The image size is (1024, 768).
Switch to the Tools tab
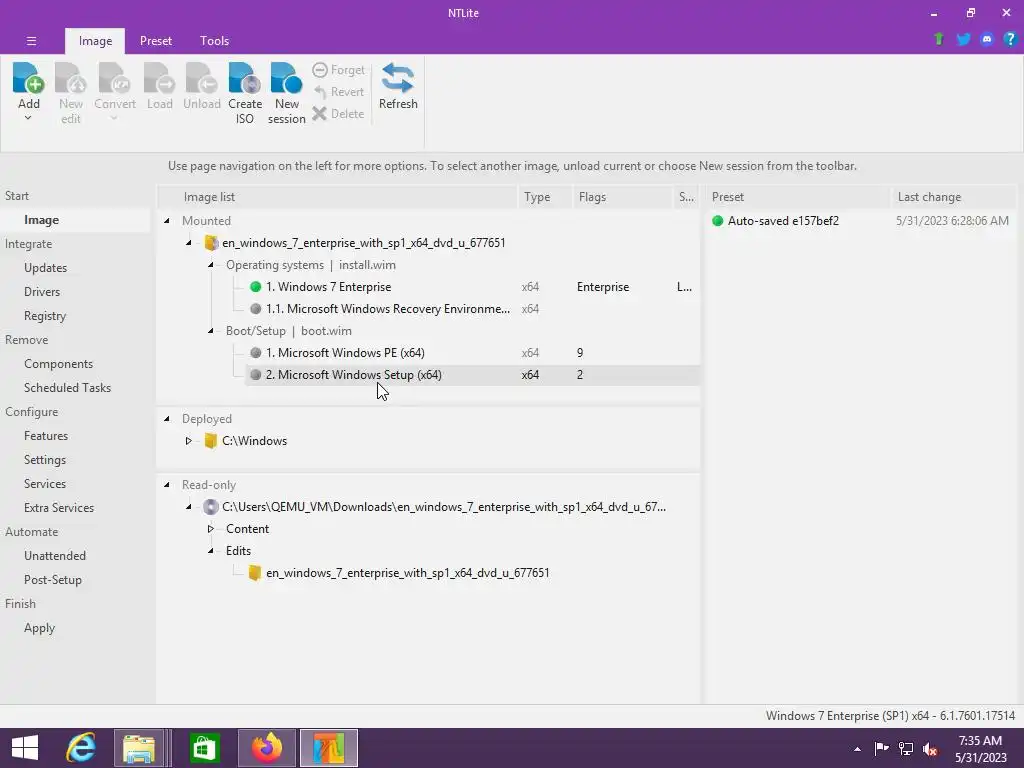pos(214,40)
